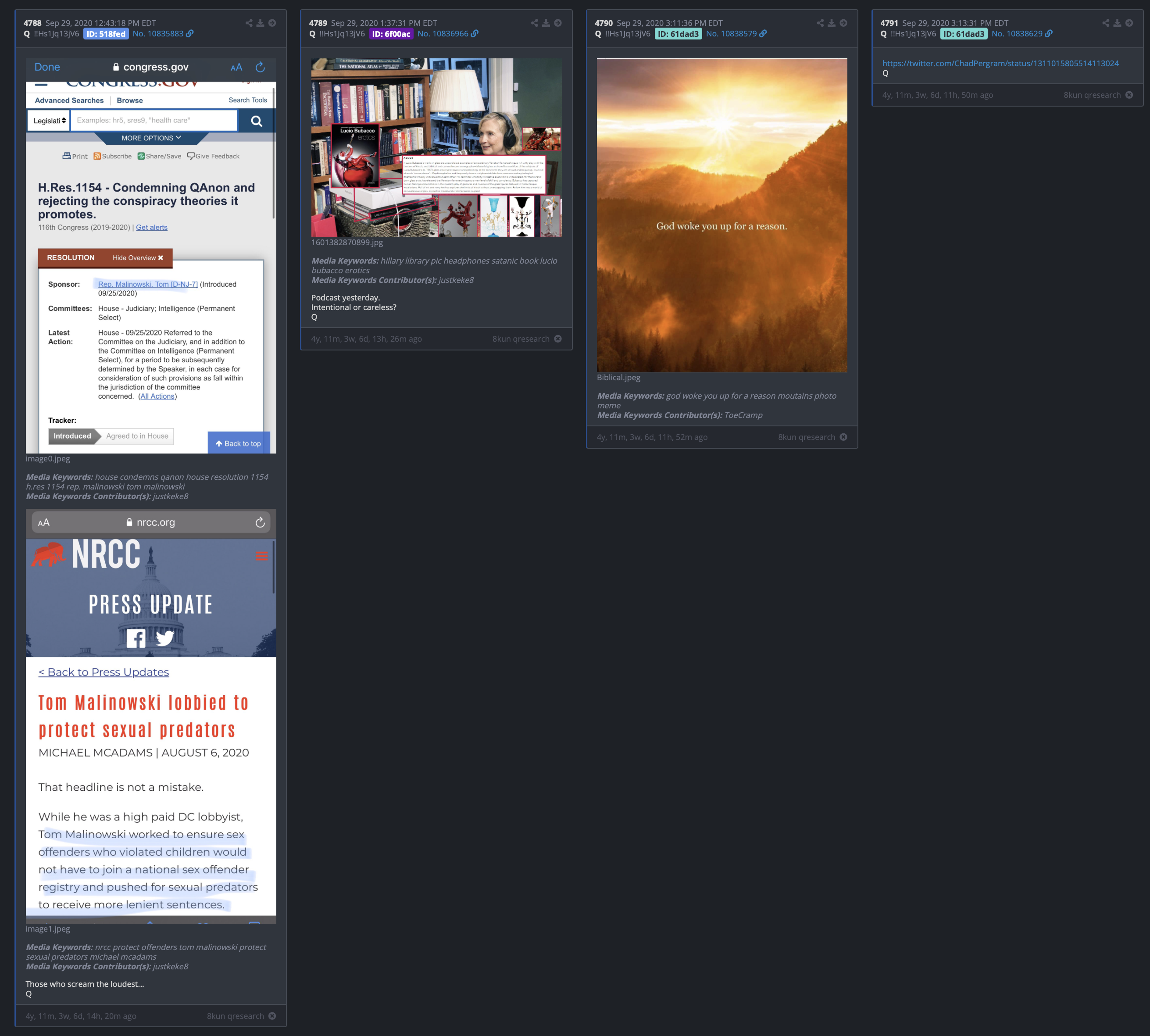Open post No. 10838629 link
The height and width of the screenshot is (1036, 1150).
pos(1017,34)
